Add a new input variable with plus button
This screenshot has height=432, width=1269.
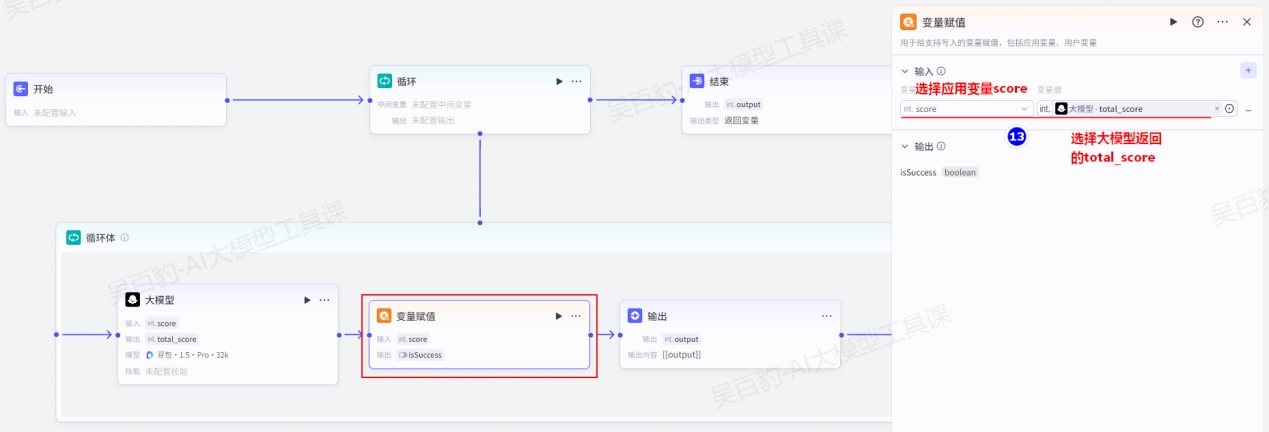click(1247, 71)
